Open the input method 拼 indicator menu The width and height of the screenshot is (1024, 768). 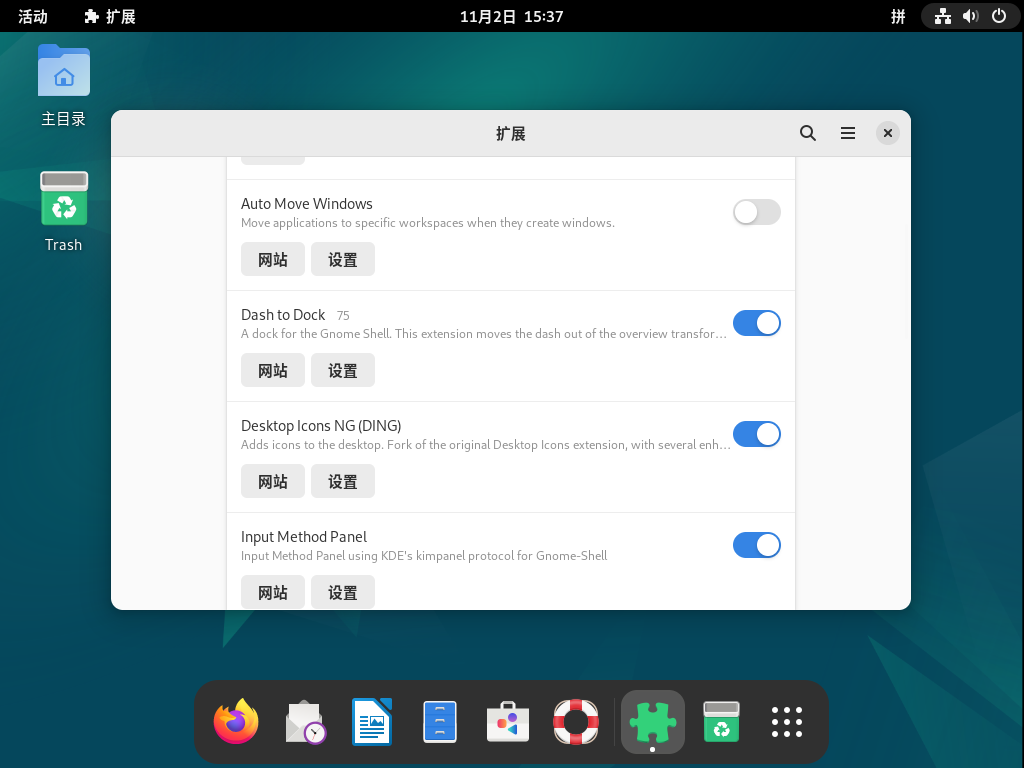[898, 16]
